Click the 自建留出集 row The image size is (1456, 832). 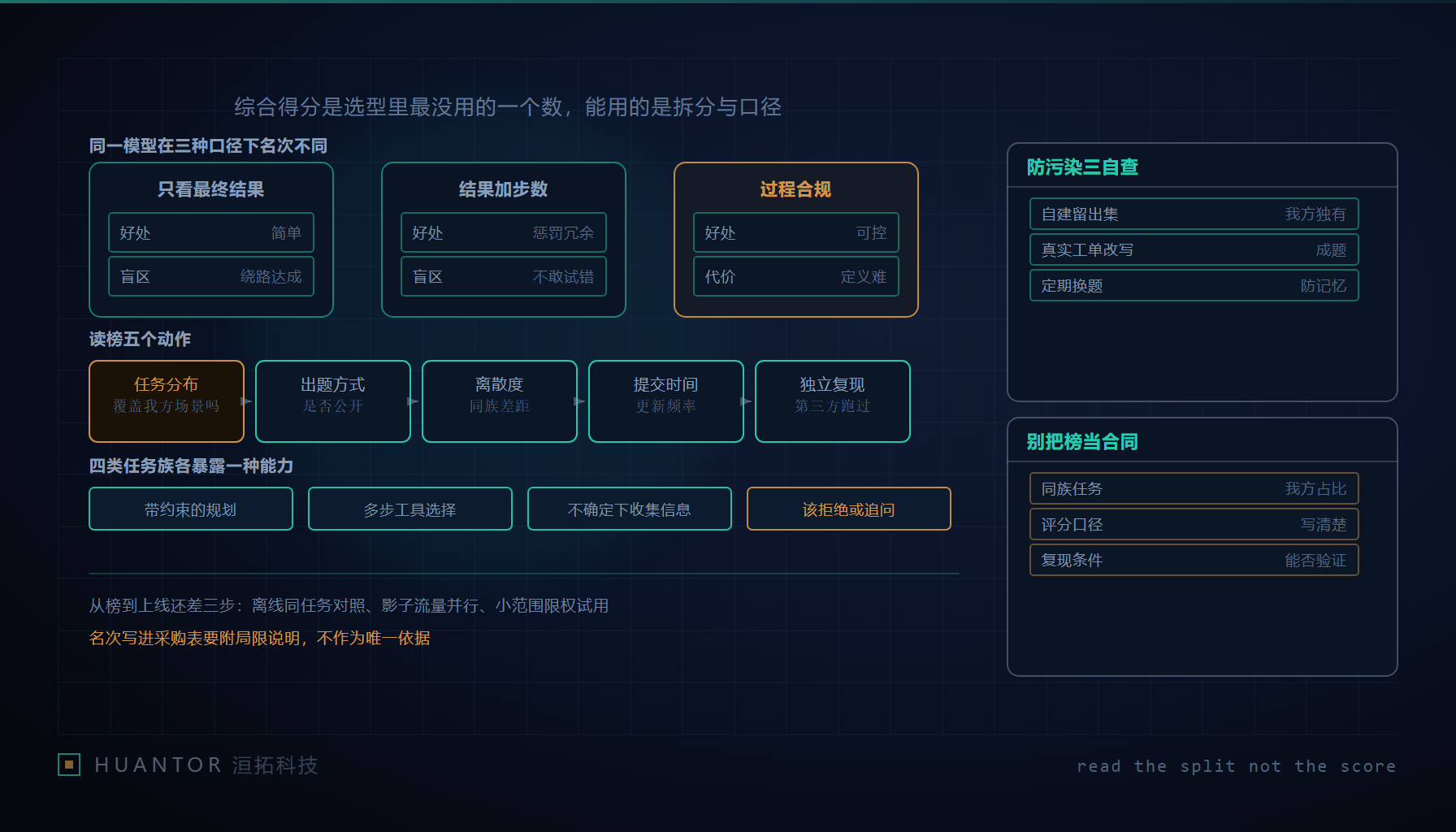coord(1194,214)
